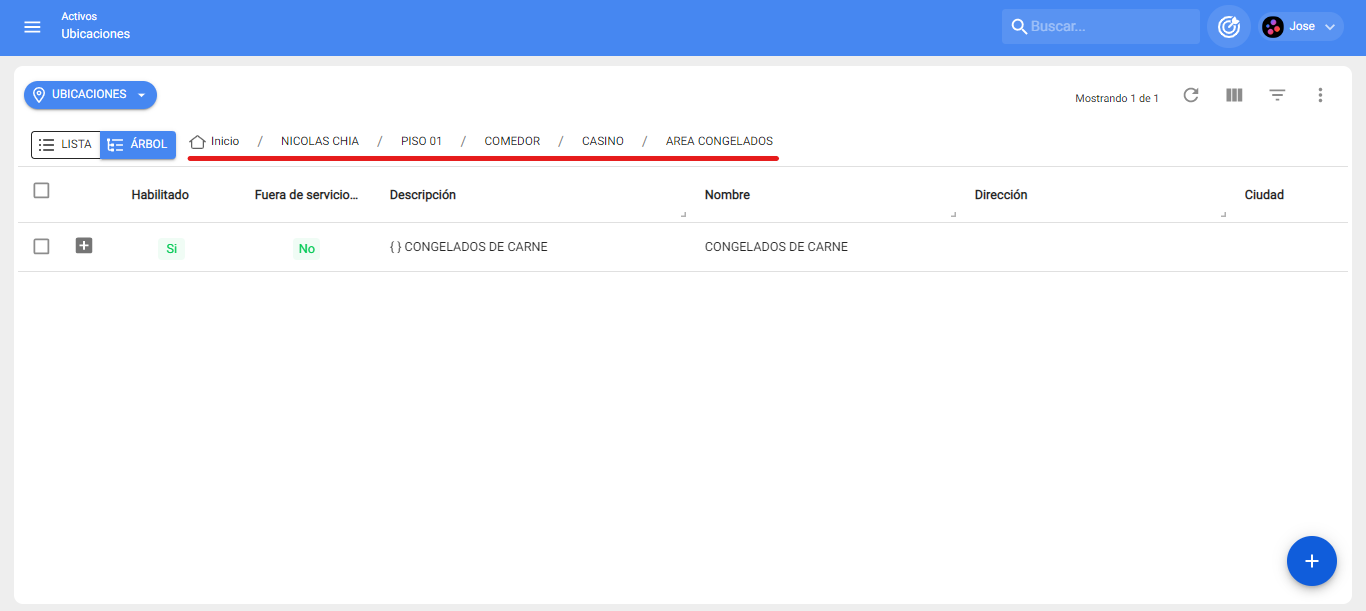The width and height of the screenshot is (1366, 611).
Task: Expand the CONGELADOS DE CARNE row
Action: pyautogui.click(x=84, y=245)
